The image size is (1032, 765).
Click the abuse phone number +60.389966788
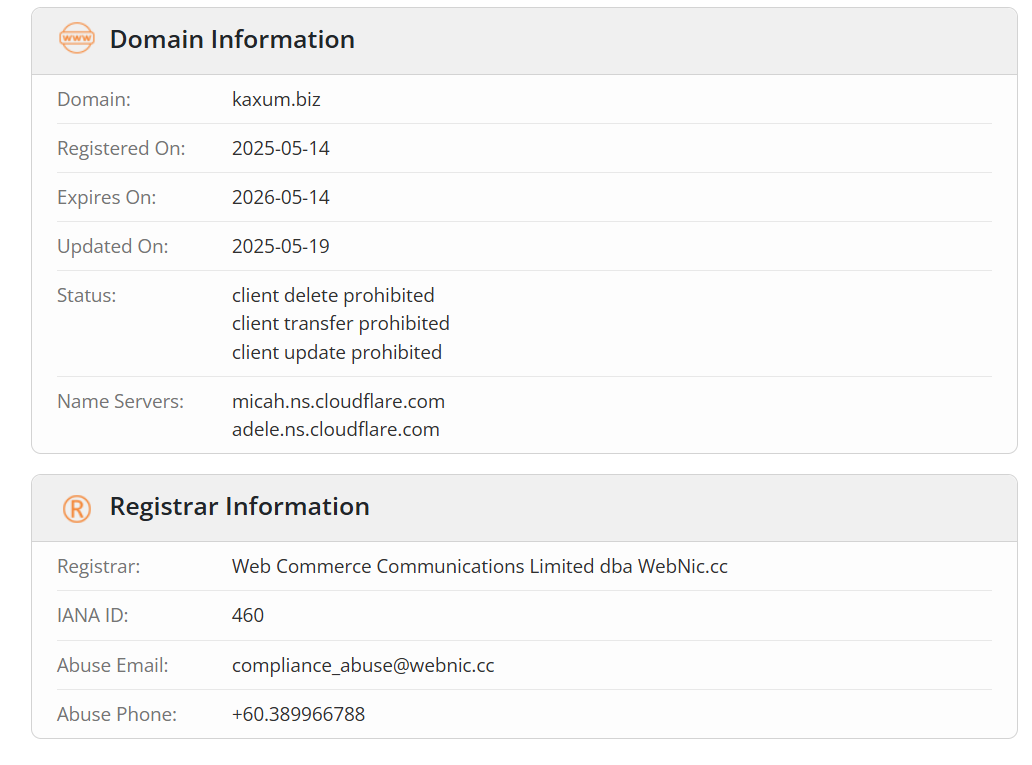coord(298,714)
